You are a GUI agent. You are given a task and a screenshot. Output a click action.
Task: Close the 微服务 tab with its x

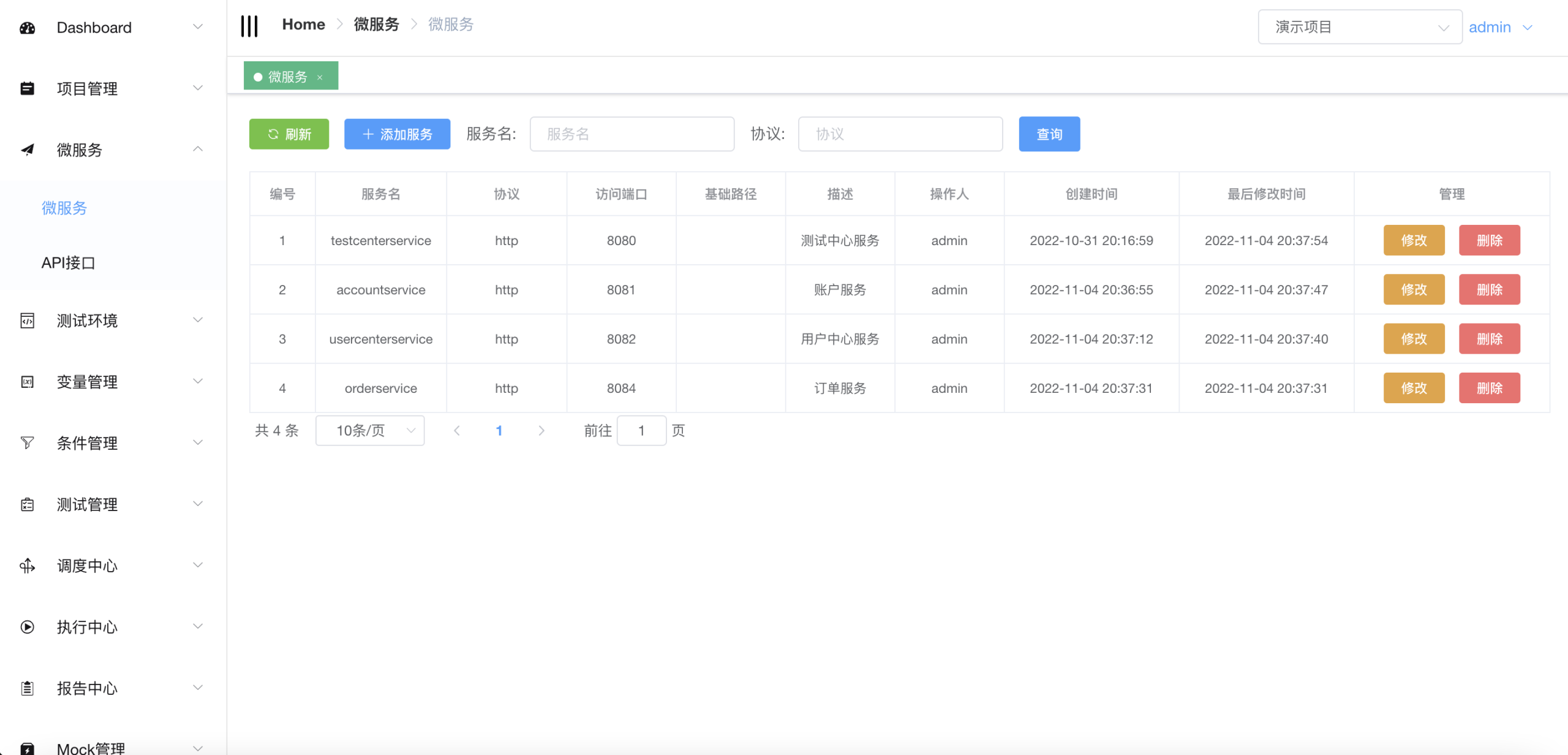[x=320, y=77]
